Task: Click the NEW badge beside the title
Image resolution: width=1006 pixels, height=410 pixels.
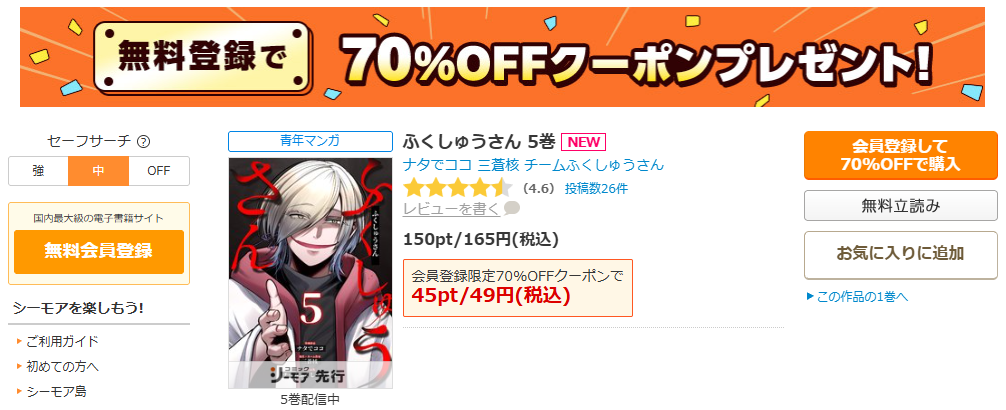Action: pyautogui.click(x=583, y=142)
